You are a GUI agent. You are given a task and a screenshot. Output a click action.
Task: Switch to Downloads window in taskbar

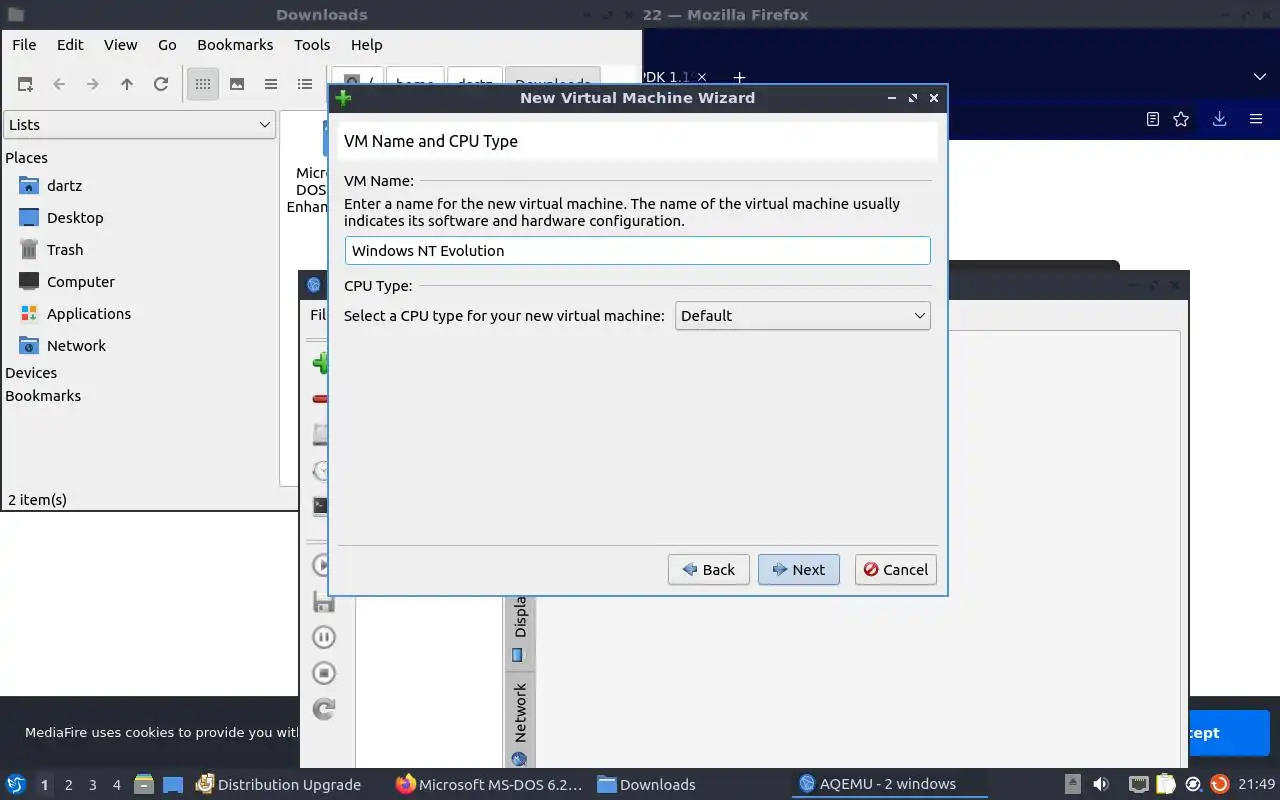[x=647, y=784]
